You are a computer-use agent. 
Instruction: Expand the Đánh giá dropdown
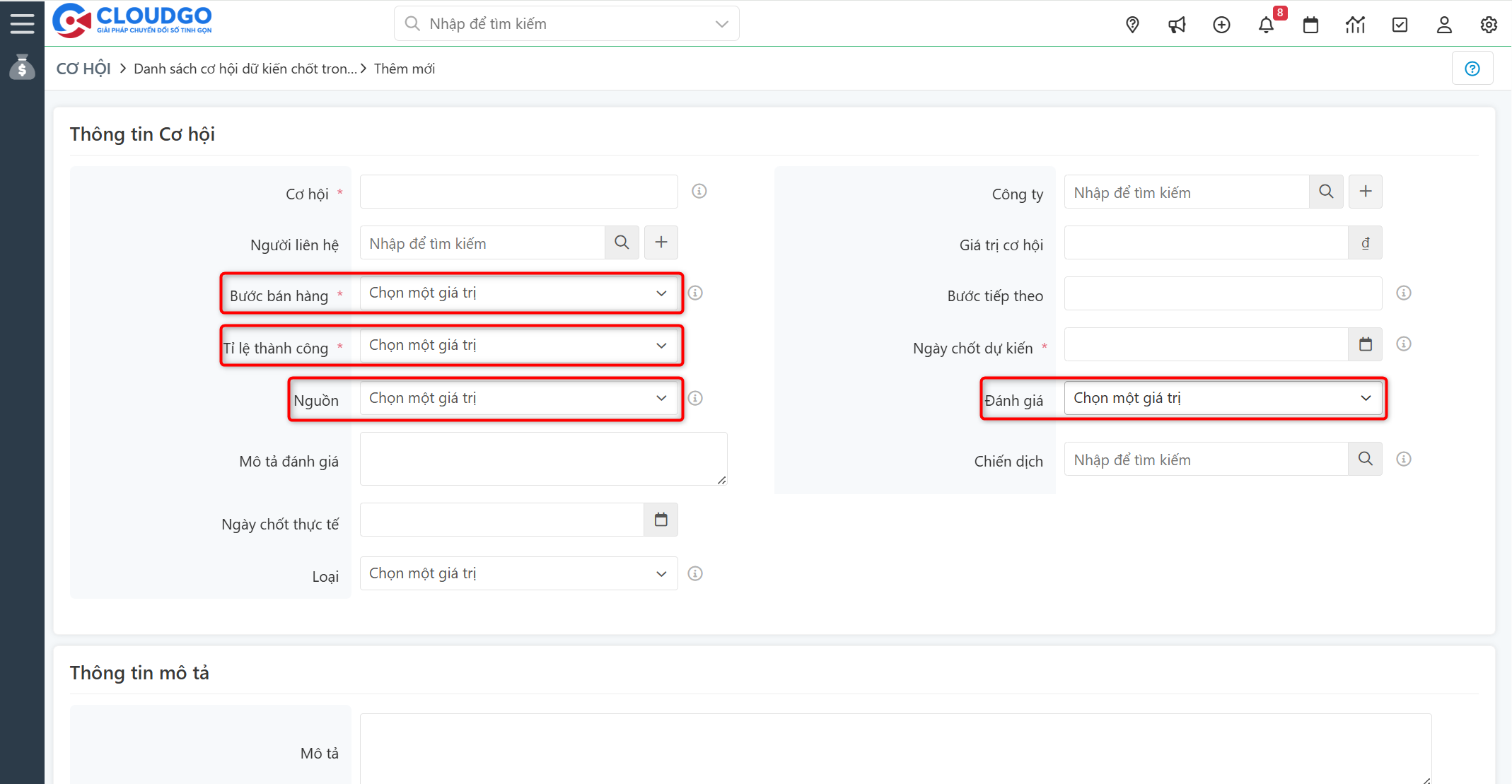[x=1223, y=398]
